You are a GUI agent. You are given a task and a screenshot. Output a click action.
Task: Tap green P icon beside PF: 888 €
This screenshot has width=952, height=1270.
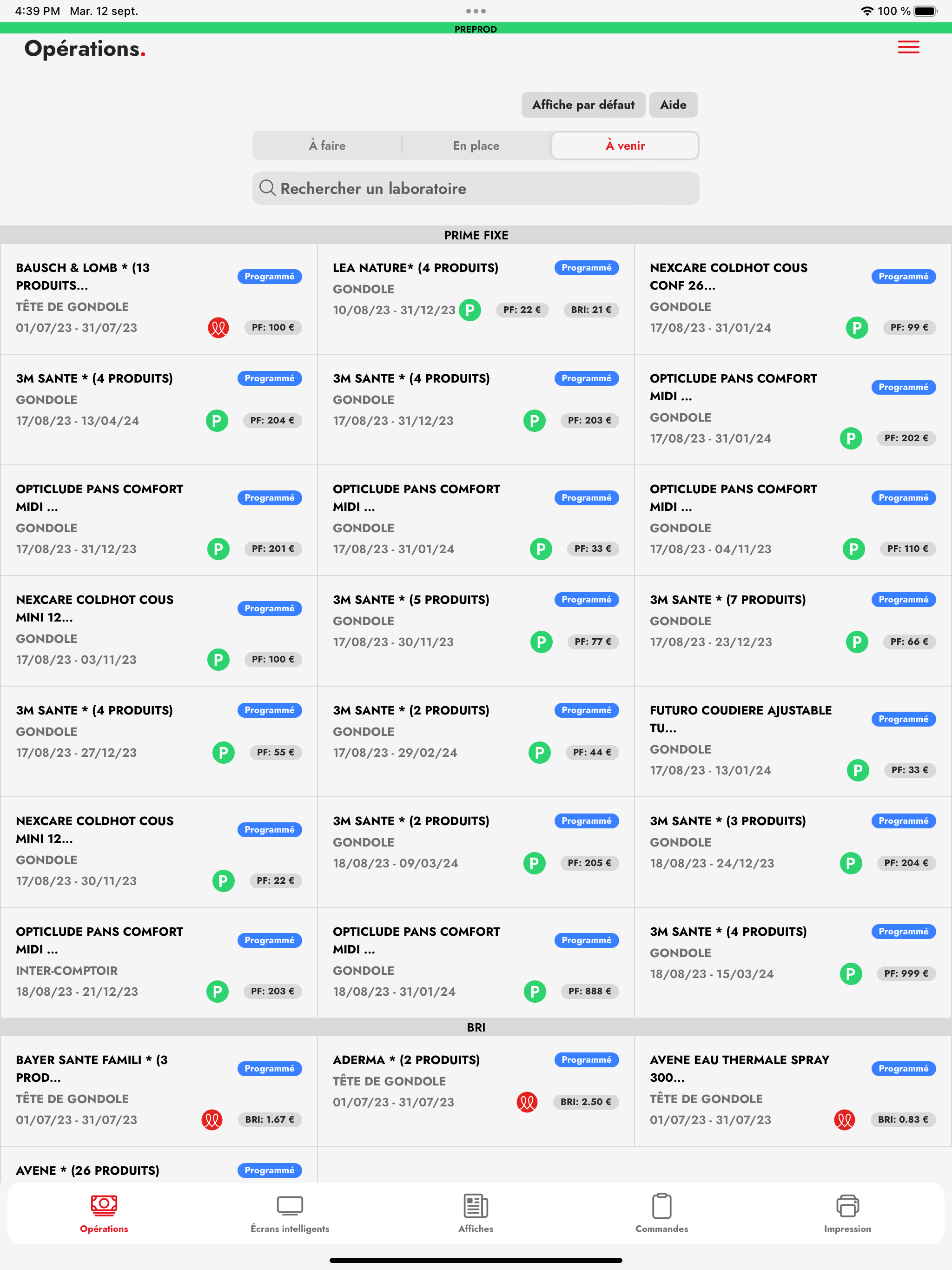click(535, 992)
